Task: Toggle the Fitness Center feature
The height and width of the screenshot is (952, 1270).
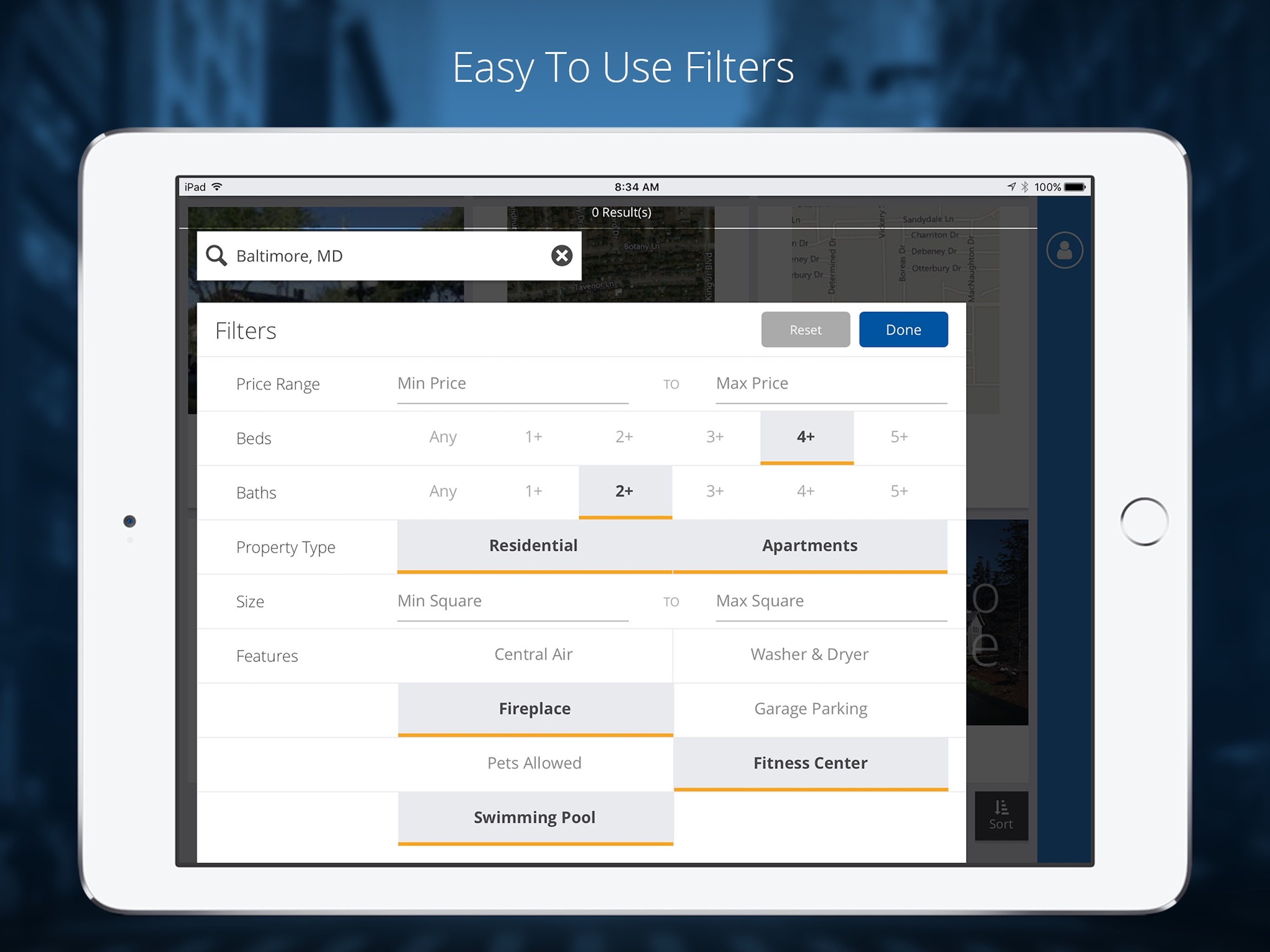Action: click(810, 763)
